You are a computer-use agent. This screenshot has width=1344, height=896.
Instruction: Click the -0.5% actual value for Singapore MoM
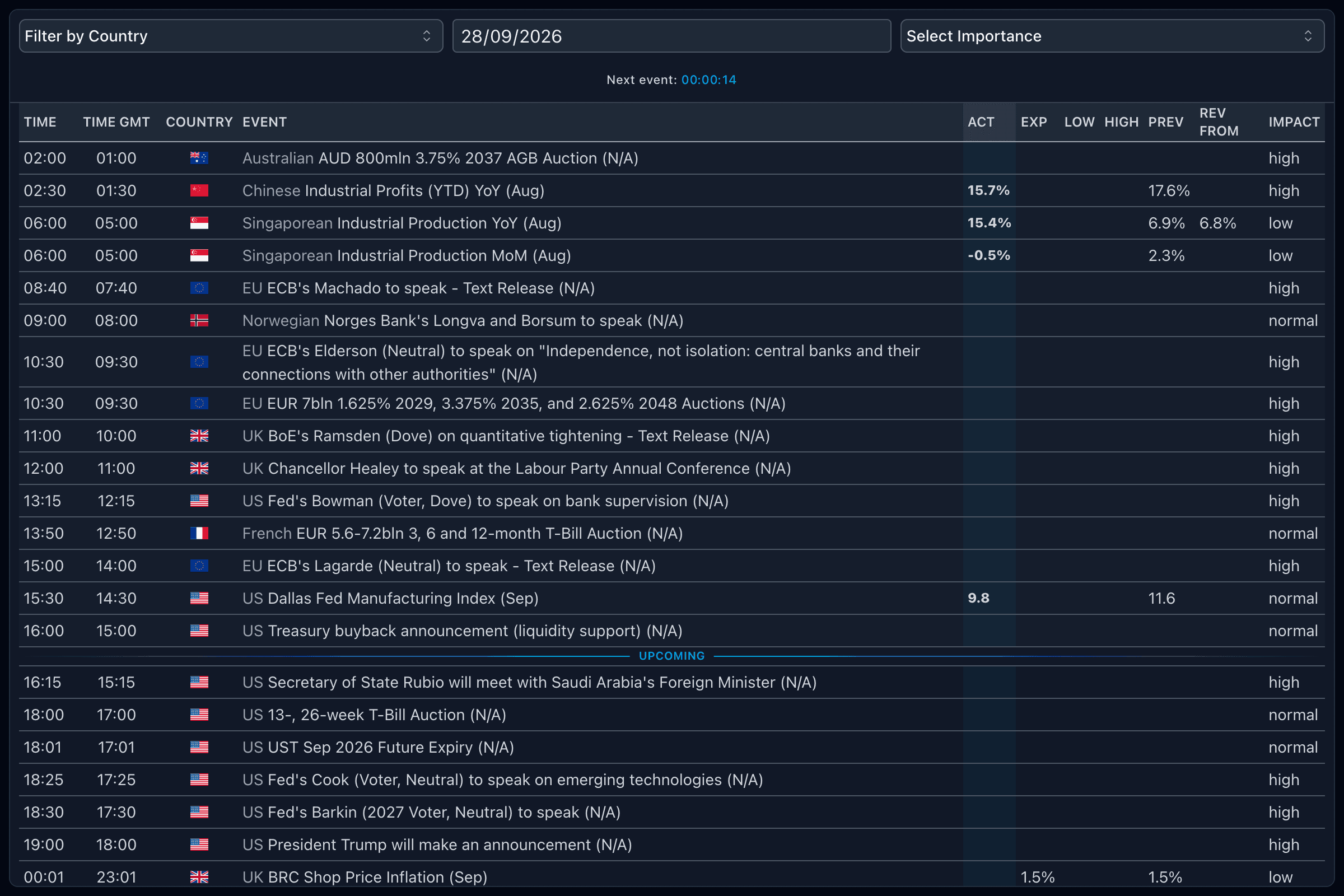click(x=988, y=255)
